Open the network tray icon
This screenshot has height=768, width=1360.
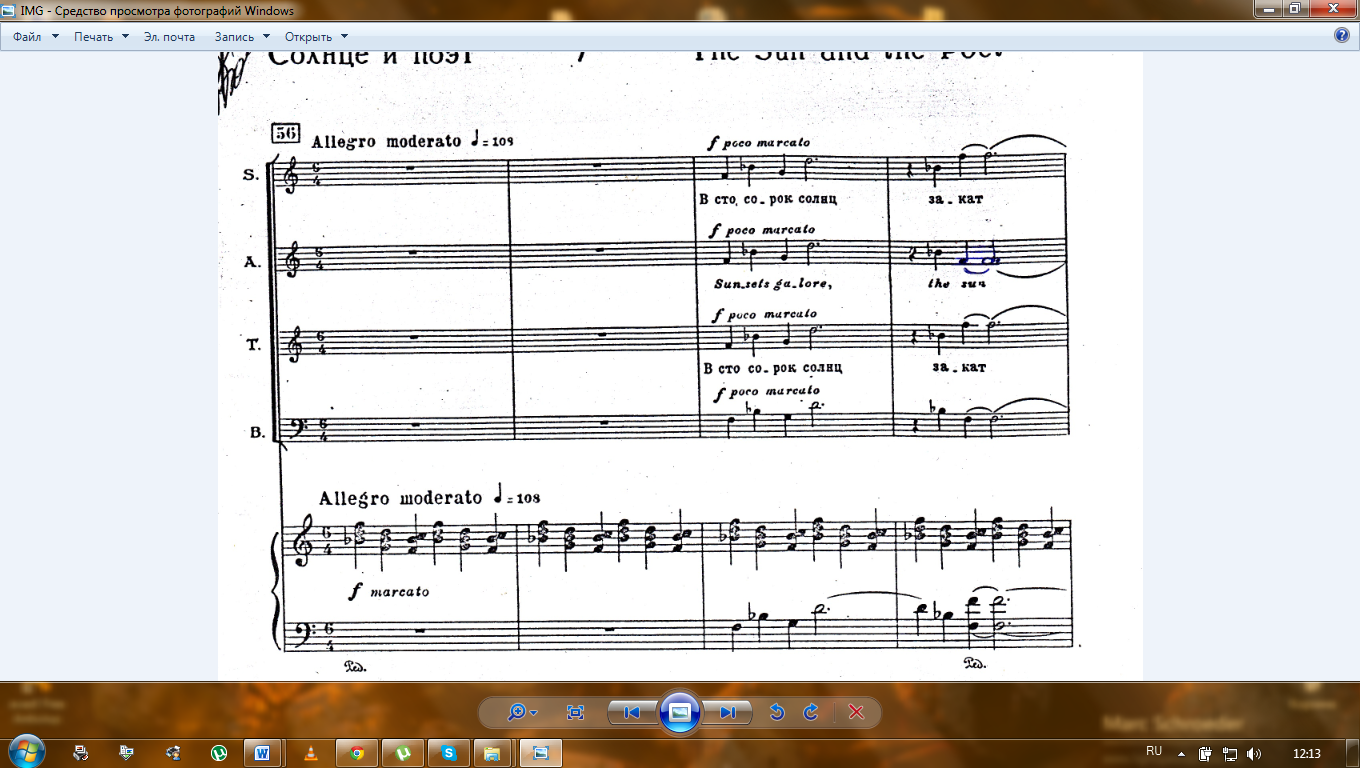point(1230,752)
